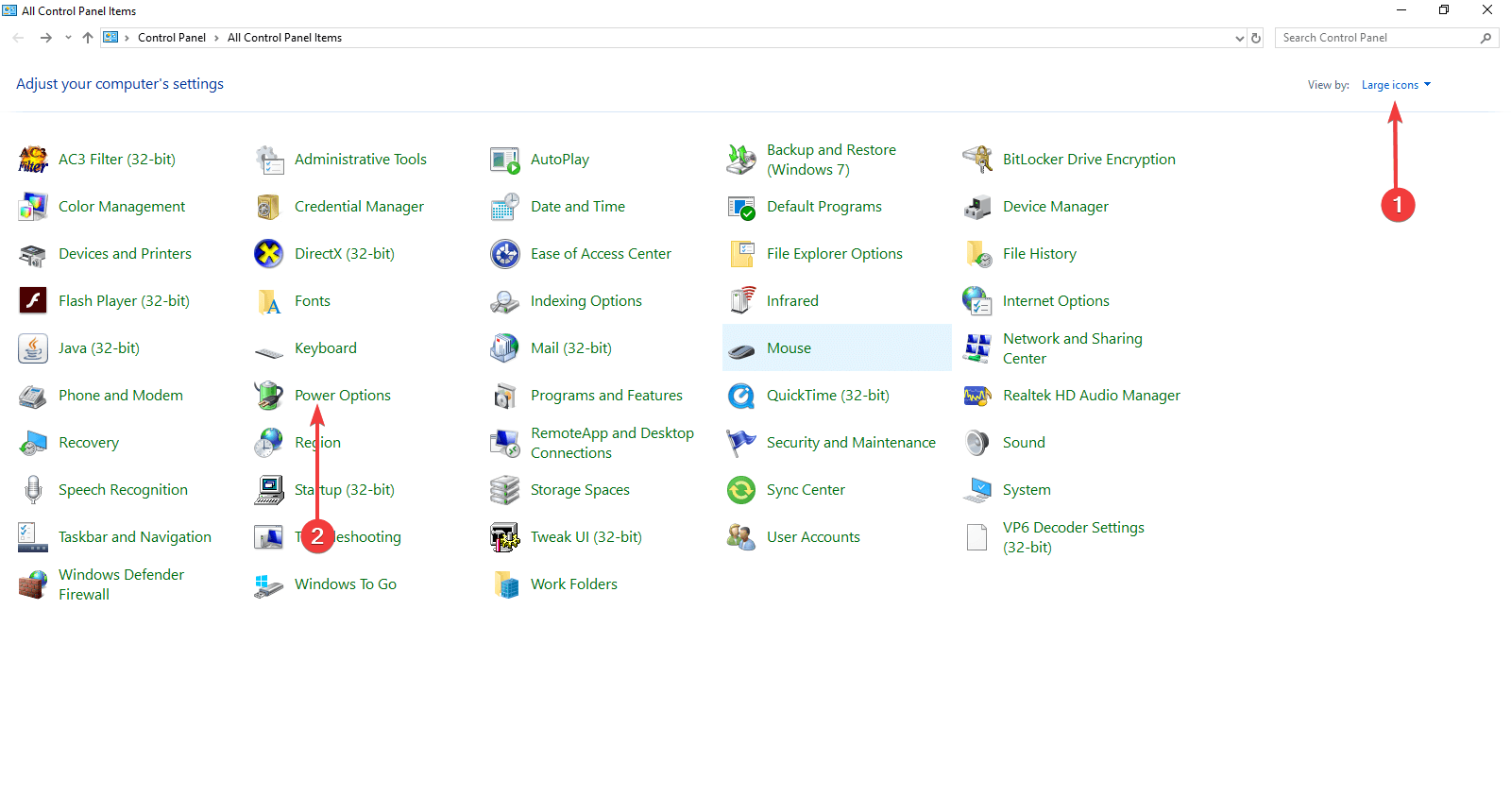
Task: Open Taskbar and Navigation link
Action: pos(135,537)
